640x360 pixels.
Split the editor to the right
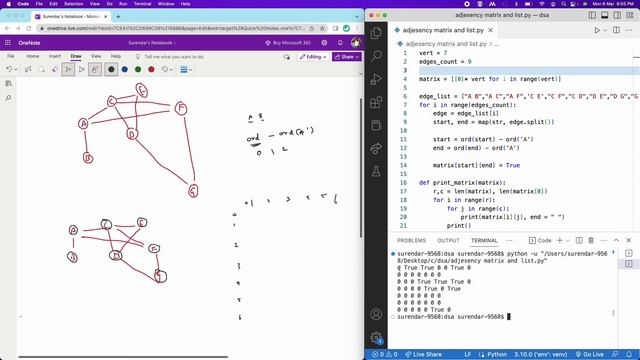[616, 30]
